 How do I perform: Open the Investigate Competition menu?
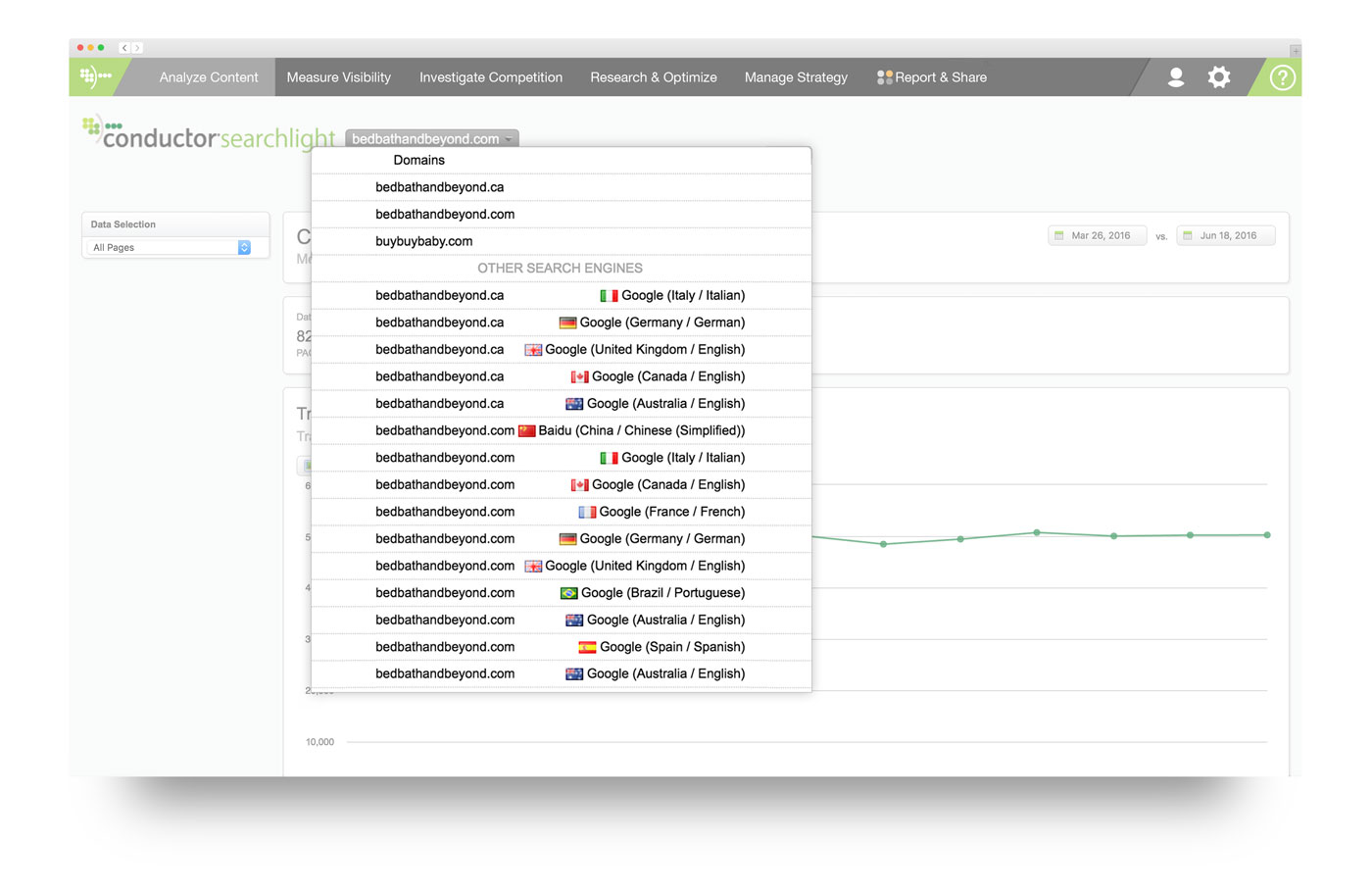(x=491, y=77)
